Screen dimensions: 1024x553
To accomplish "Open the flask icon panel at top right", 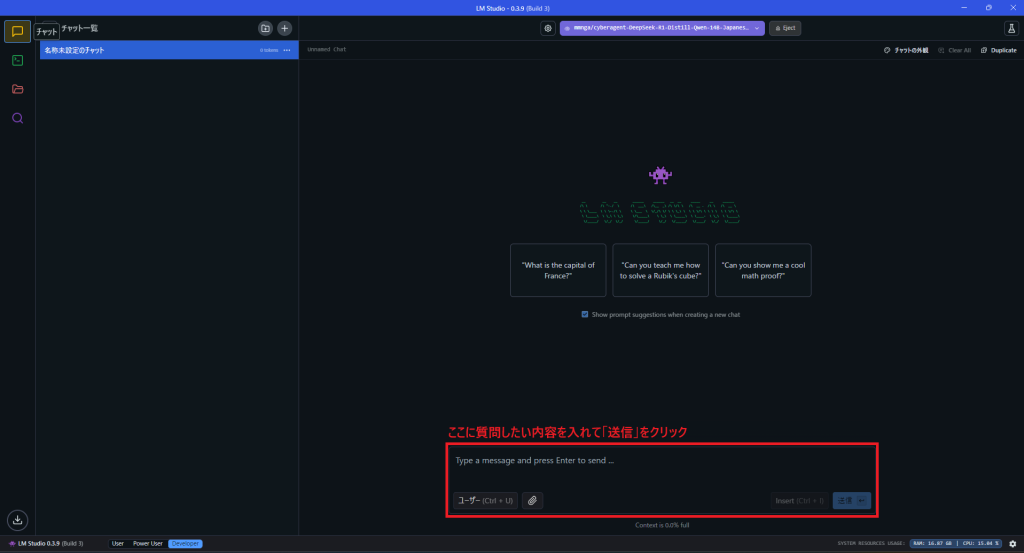I will [x=1011, y=29].
